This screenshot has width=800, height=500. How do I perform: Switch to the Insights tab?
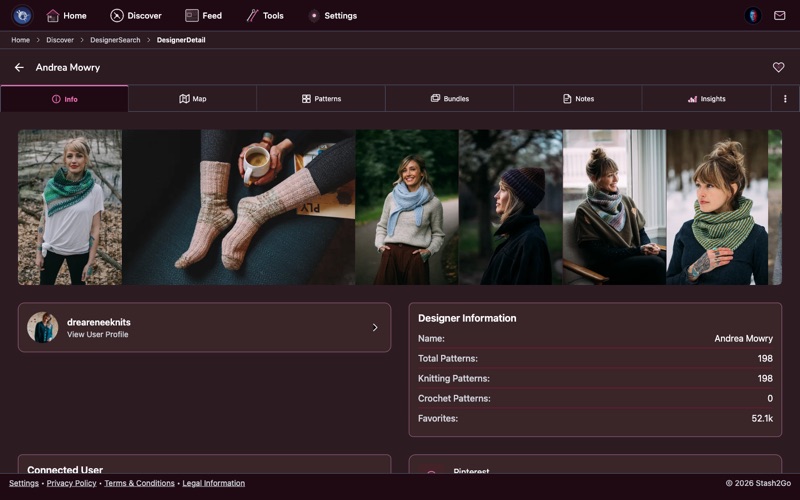706,99
